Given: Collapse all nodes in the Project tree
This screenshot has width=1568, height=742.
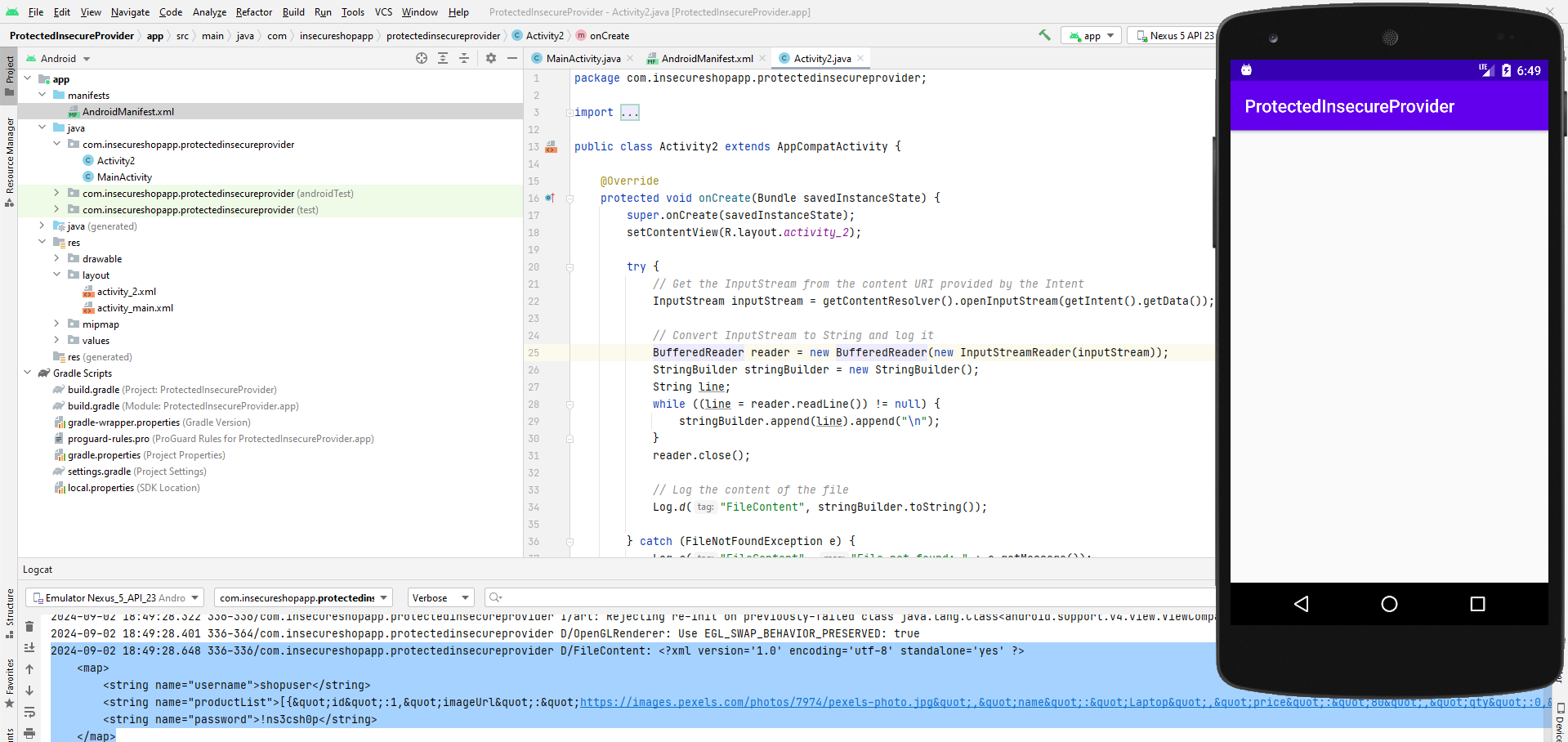Looking at the screenshot, I should 463,58.
